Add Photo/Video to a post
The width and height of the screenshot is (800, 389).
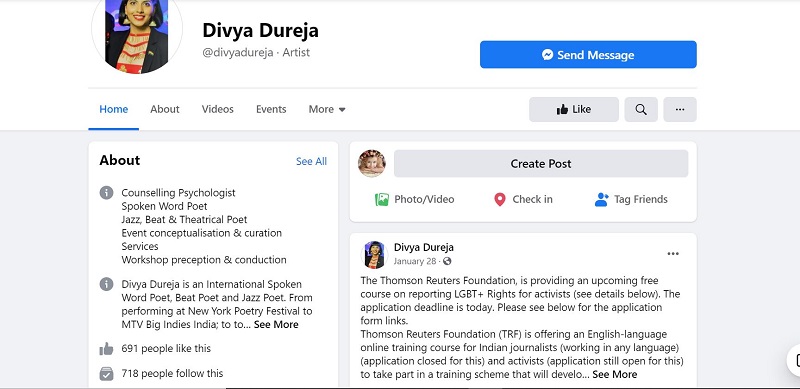(414, 199)
